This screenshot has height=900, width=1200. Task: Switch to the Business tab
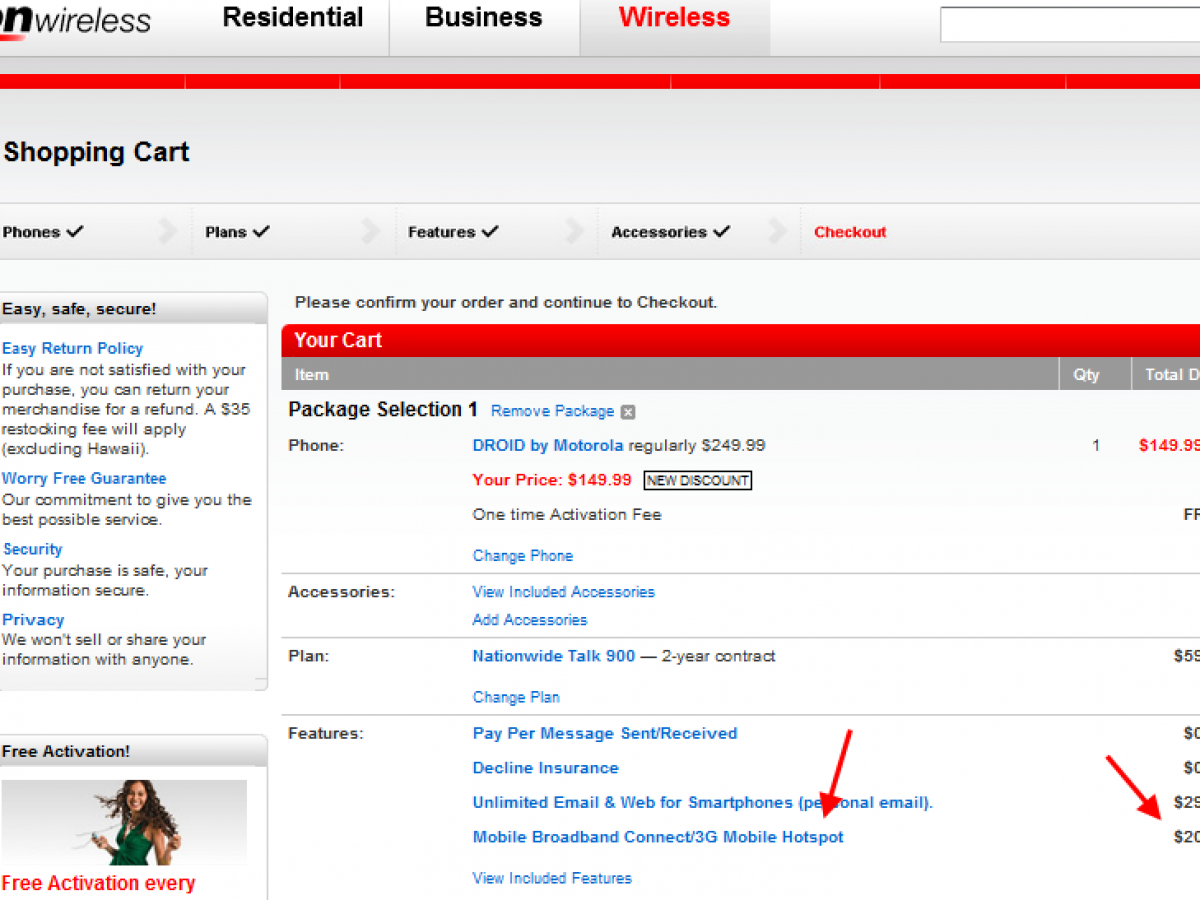click(x=484, y=18)
